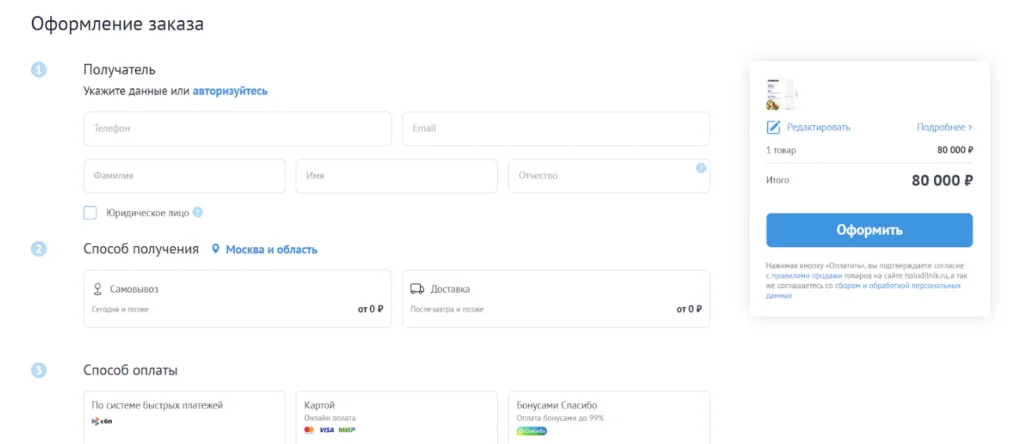Screen dimensions: 1024x444
Task: Click the location pin icon near Москва и область
Action: coord(215,249)
